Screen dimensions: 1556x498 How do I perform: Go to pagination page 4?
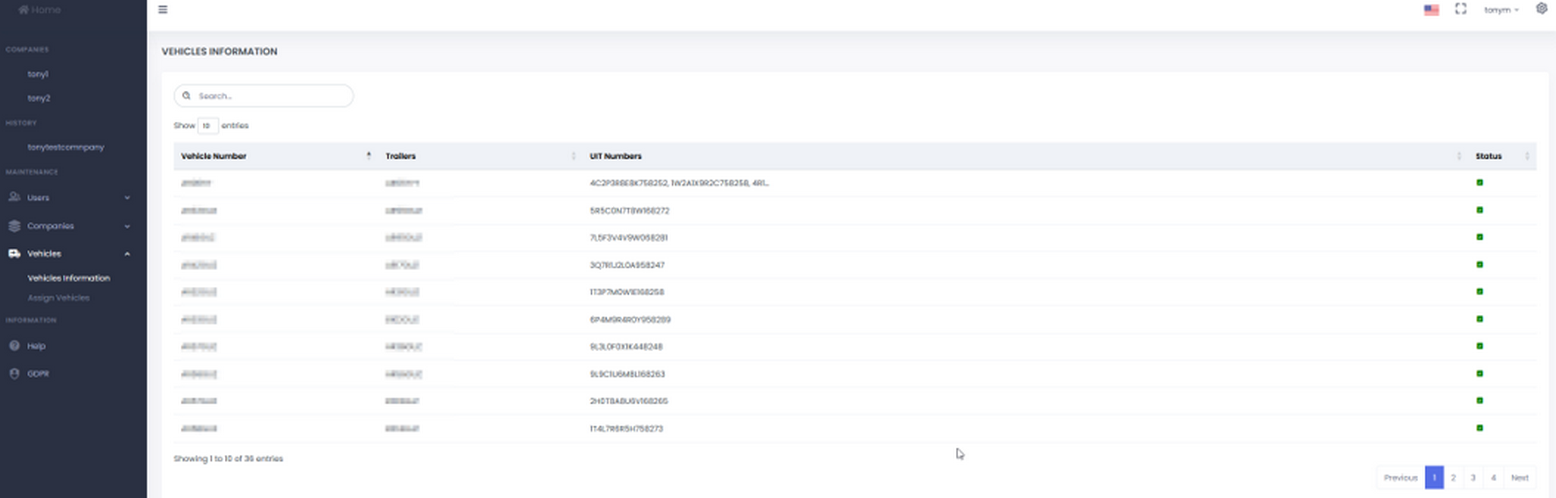tap(1493, 478)
